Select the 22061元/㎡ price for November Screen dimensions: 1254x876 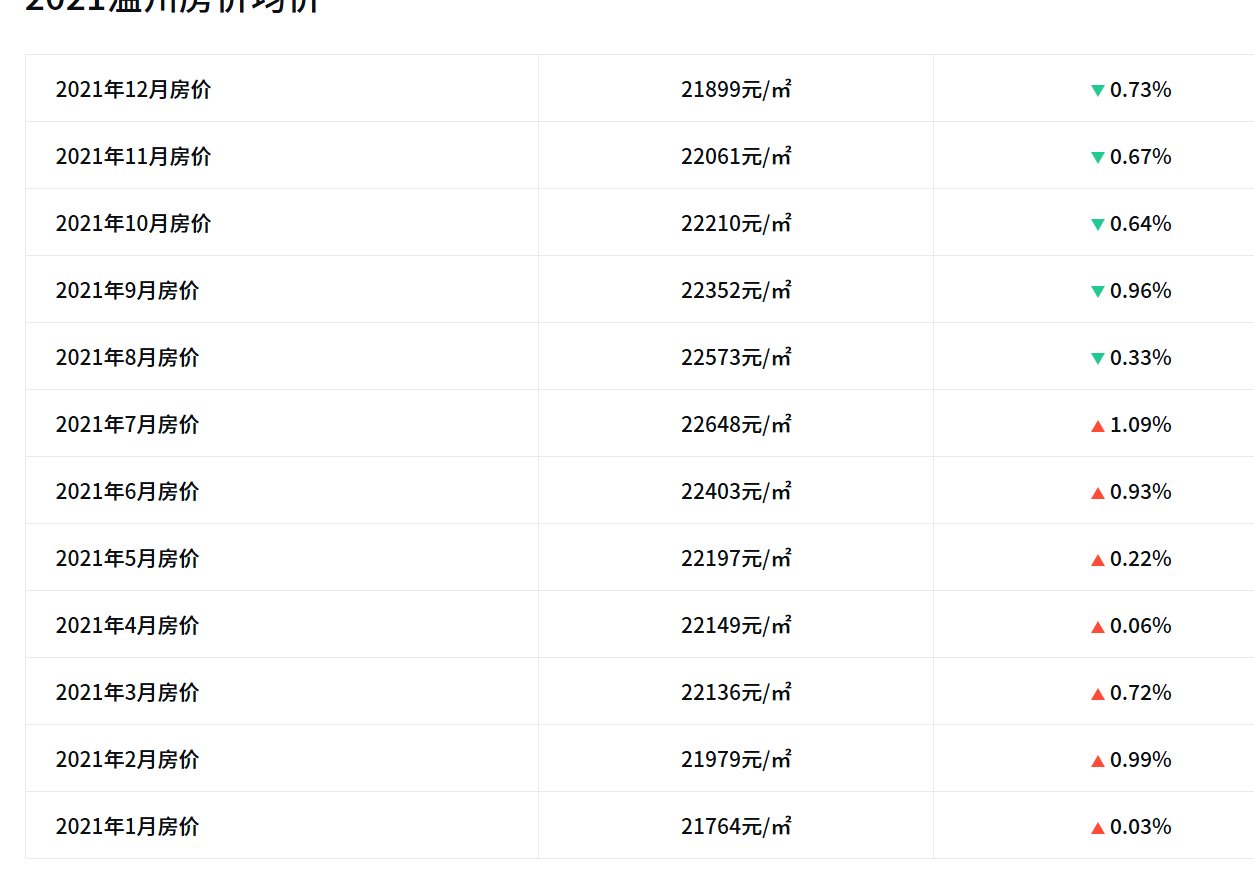pyautogui.click(x=736, y=157)
